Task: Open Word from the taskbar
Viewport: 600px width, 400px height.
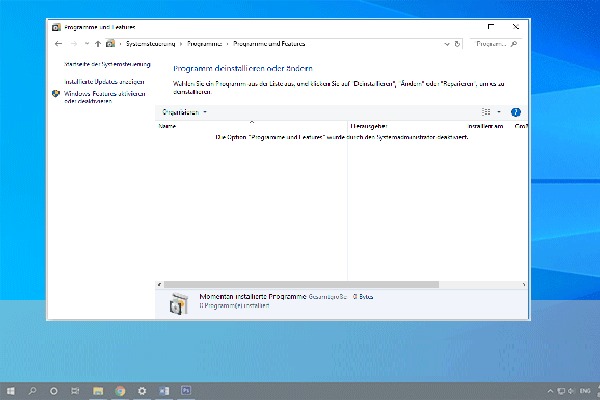Action: [x=163, y=389]
